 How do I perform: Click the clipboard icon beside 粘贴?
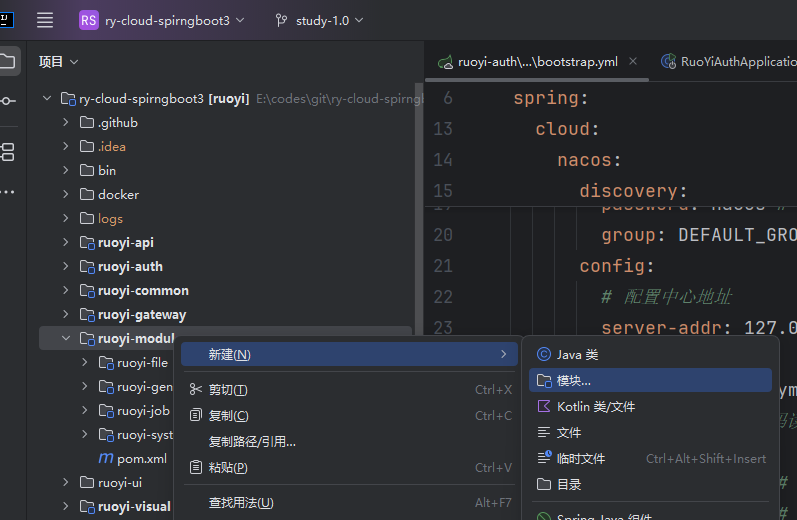pyautogui.click(x=196, y=468)
